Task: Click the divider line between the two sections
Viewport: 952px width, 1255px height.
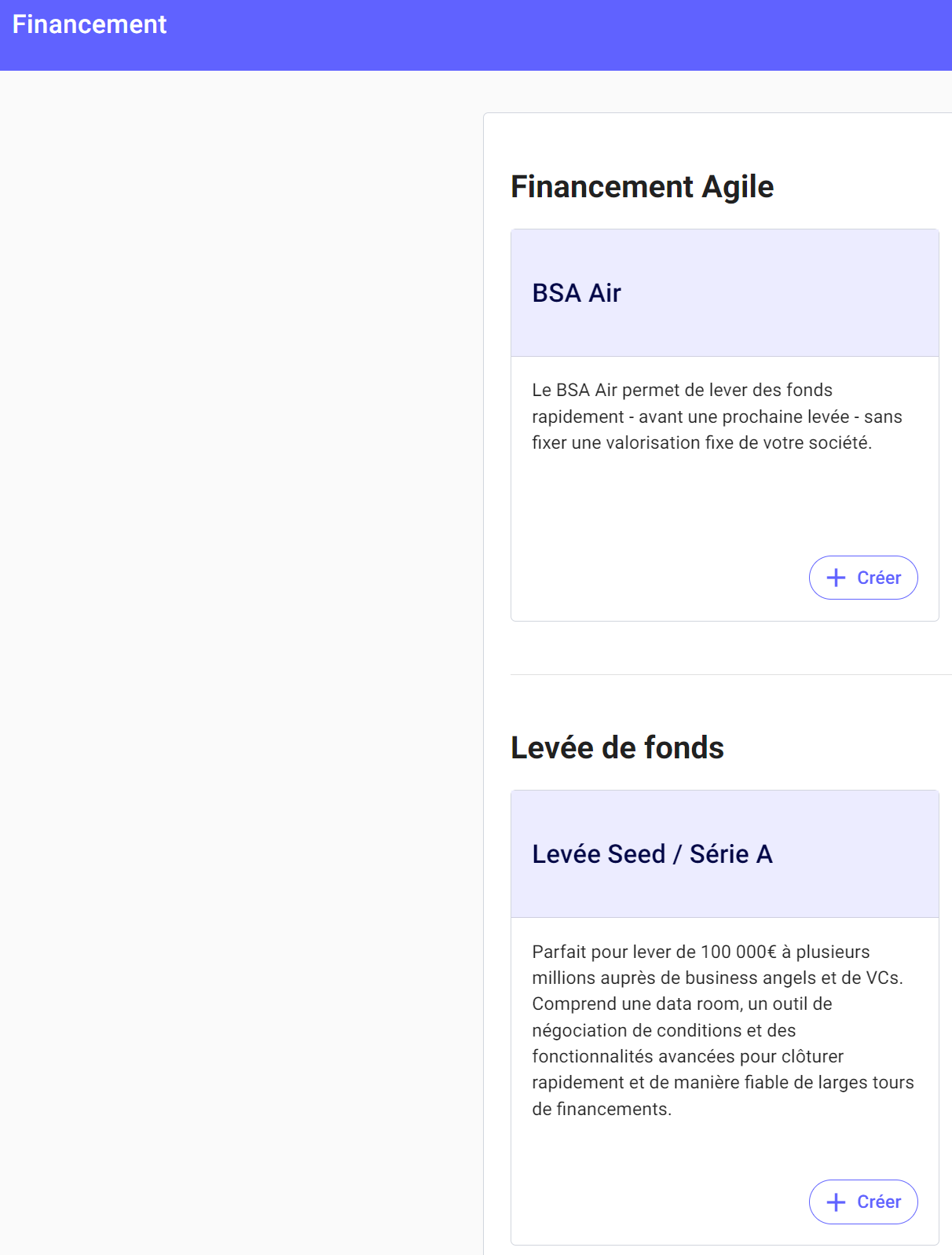Action: pos(730,674)
